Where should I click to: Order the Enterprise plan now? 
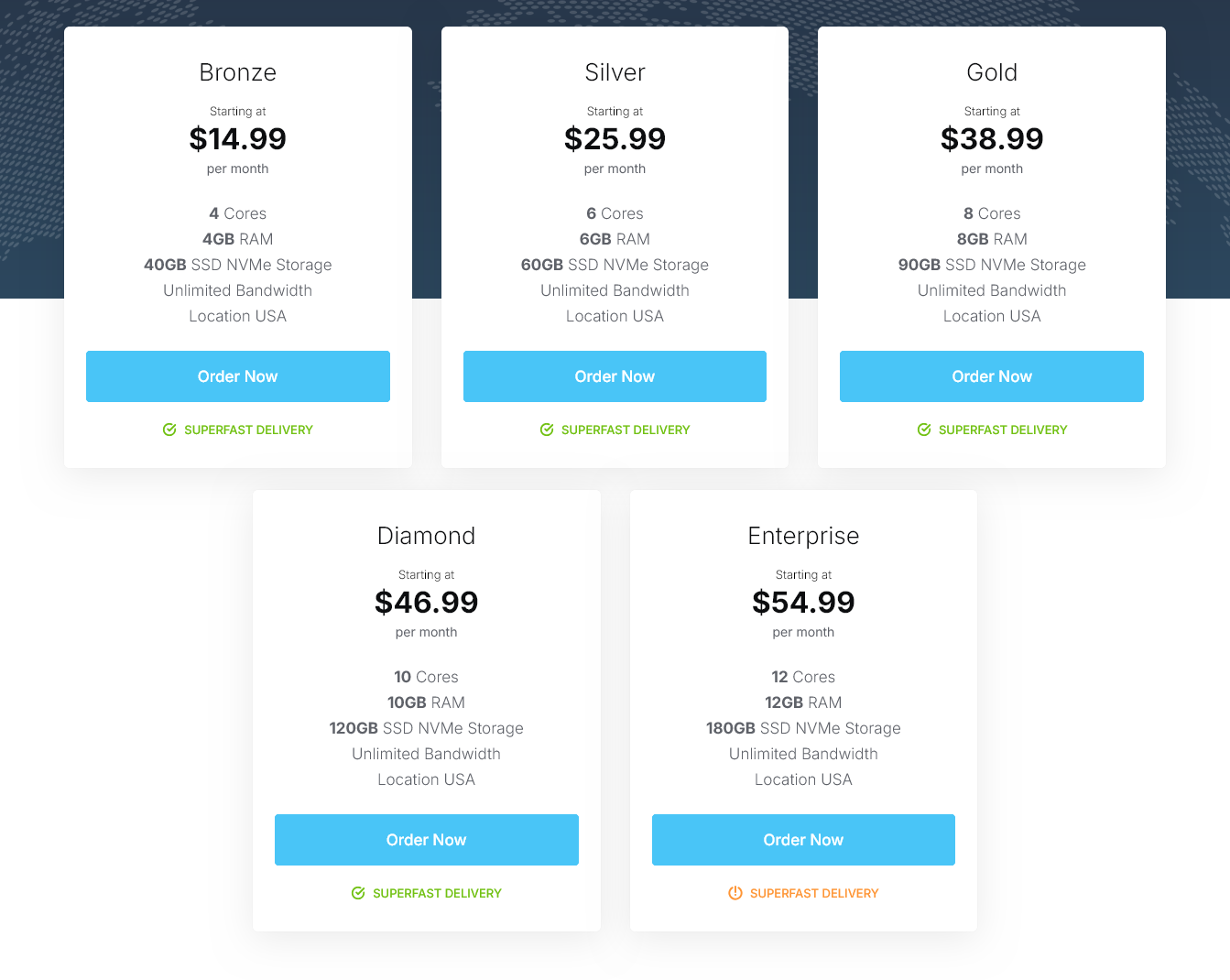click(x=803, y=840)
